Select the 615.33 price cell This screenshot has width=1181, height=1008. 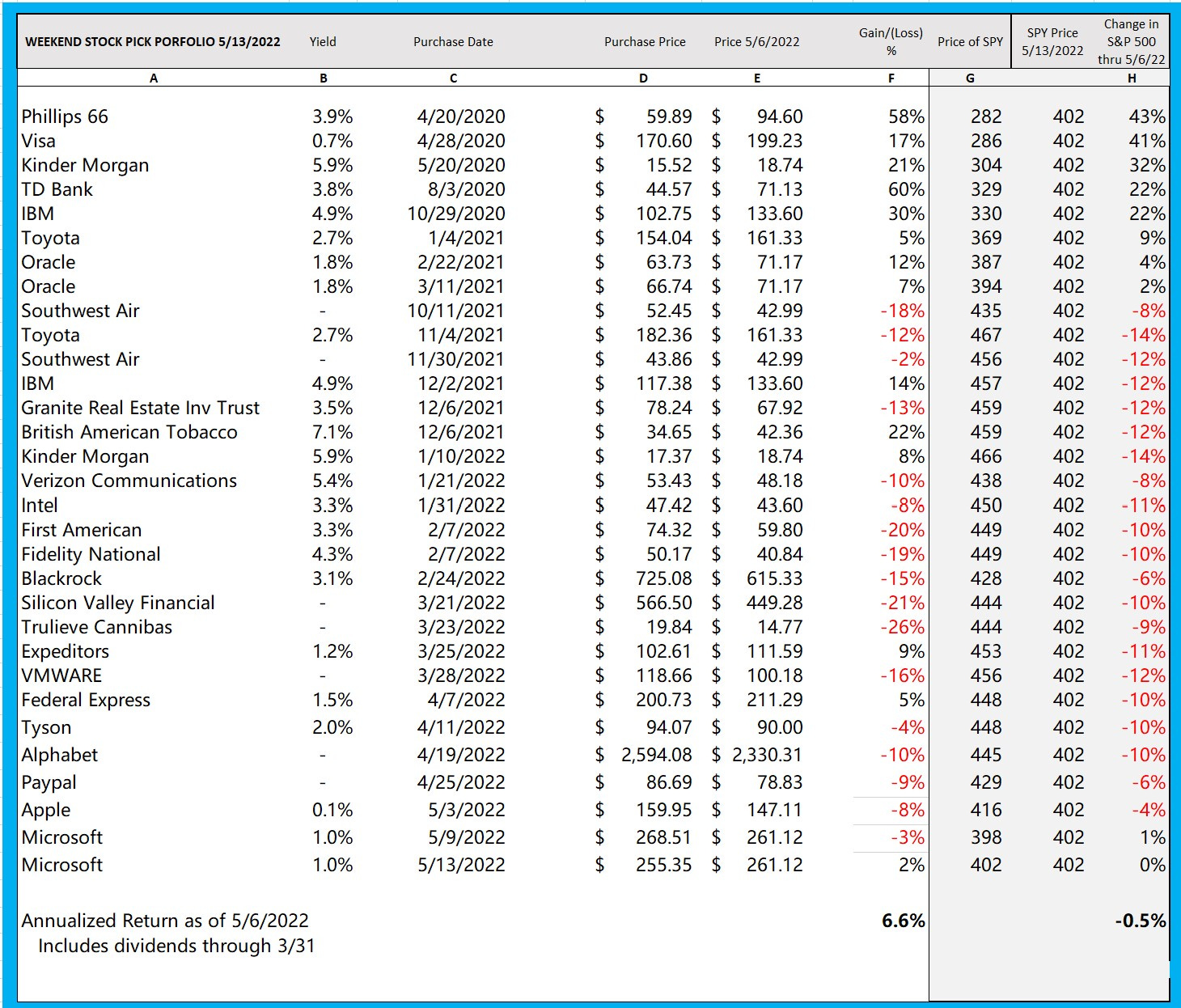[774, 578]
